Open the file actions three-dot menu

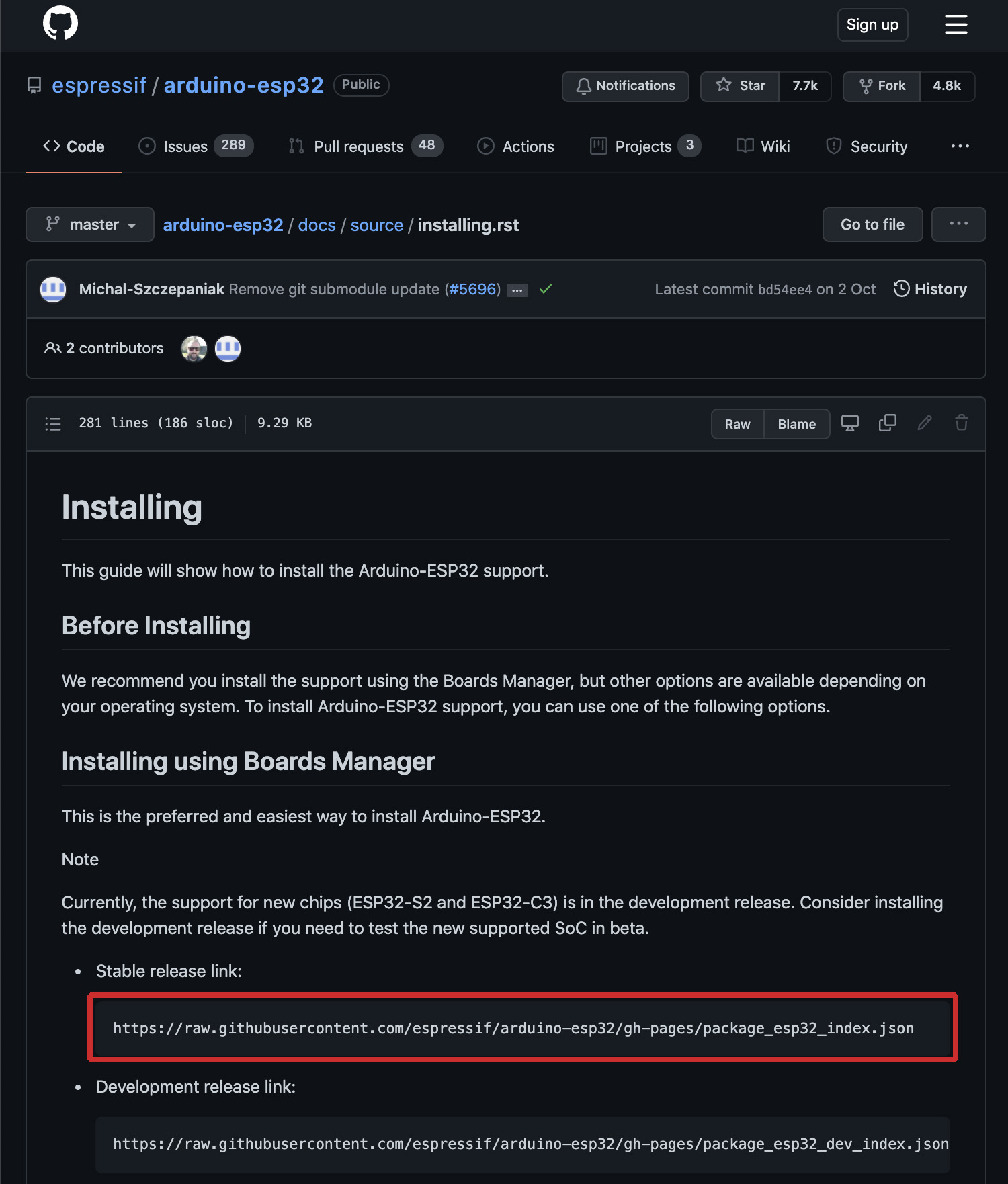(x=958, y=224)
